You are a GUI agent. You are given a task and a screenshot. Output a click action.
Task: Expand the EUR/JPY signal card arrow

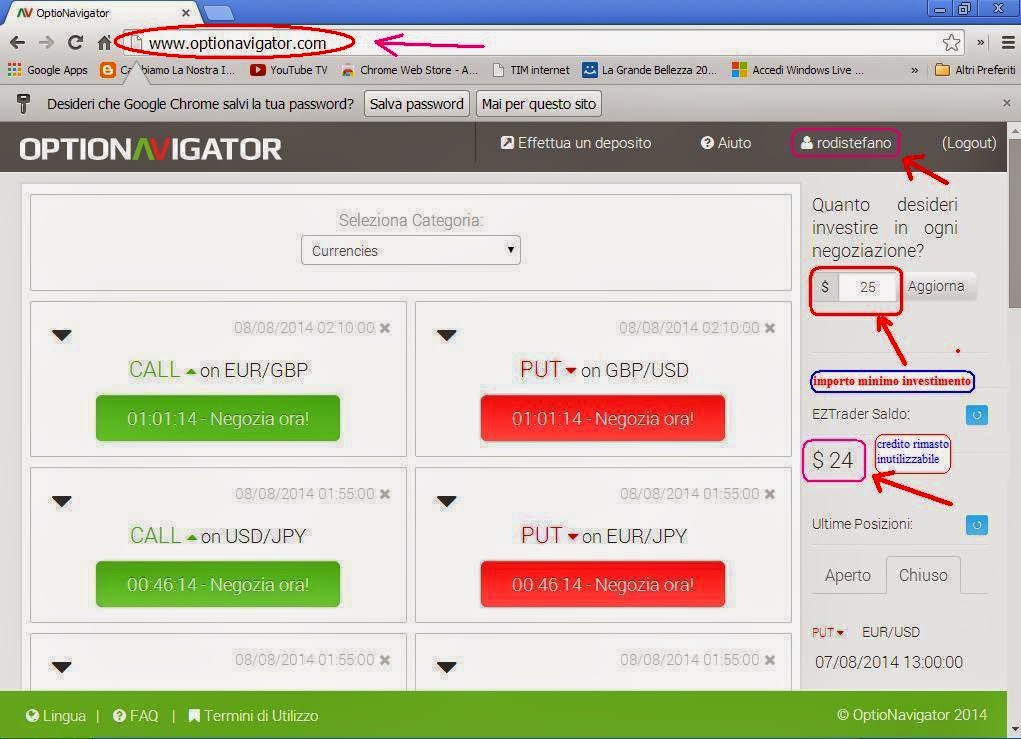click(x=447, y=501)
